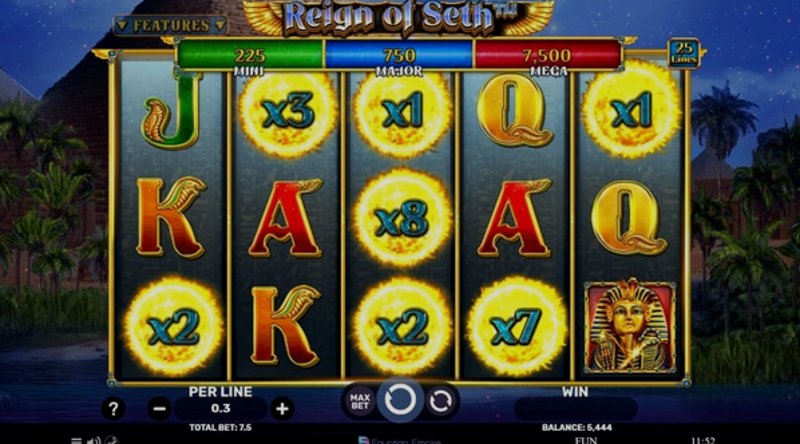This screenshot has width=800, height=444.
Task: Click the Max Bet button
Action: tap(360, 401)
